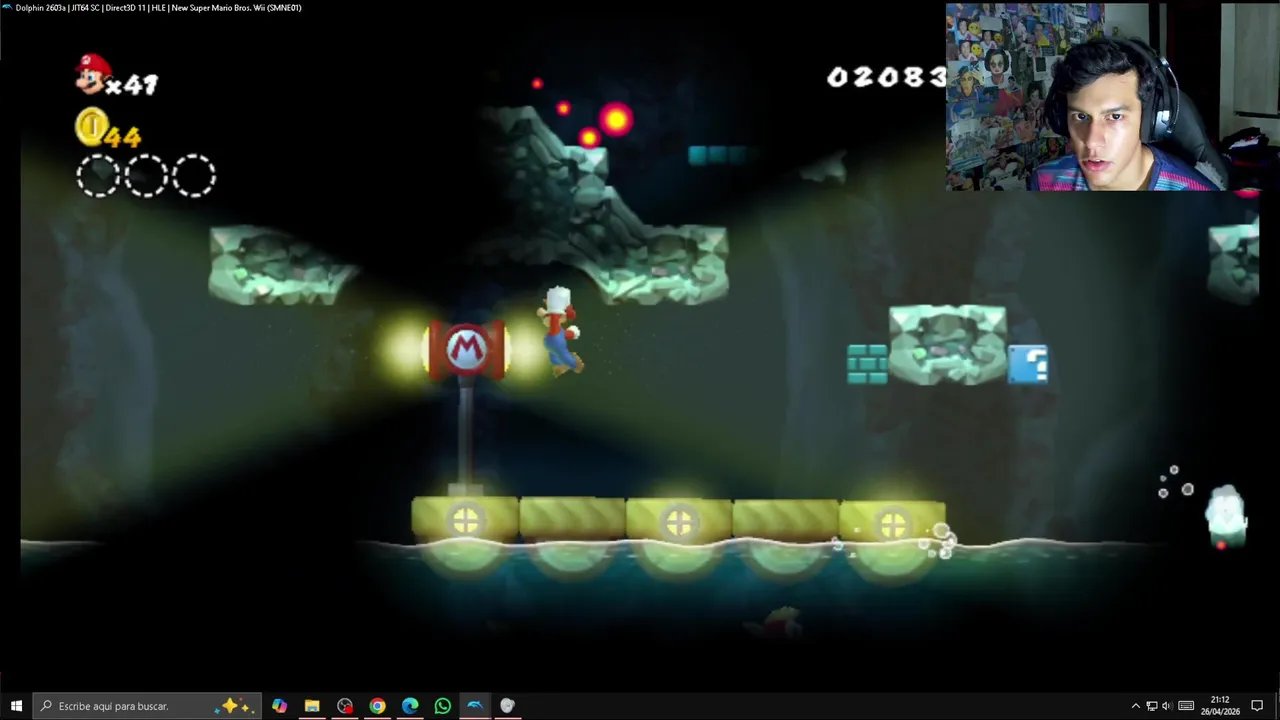Open the Windows Start menu

[x=16, y=706]
